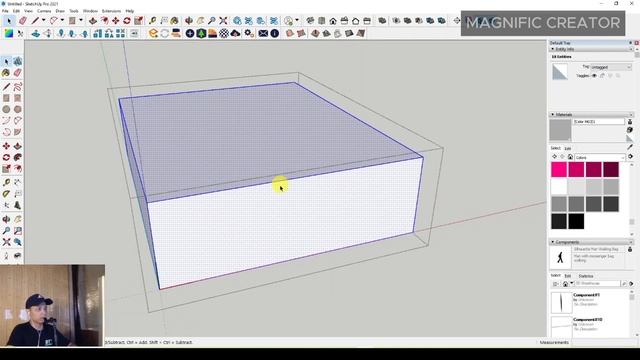
Task: Switch to Components Edit tab
Action: [567, 276]
